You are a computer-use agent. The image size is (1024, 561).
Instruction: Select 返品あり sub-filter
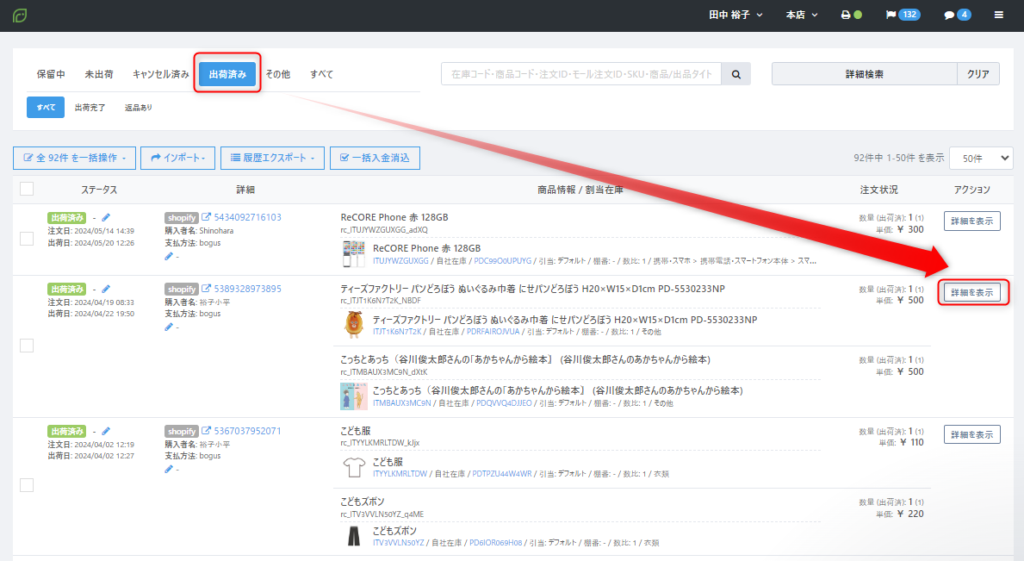138,108
